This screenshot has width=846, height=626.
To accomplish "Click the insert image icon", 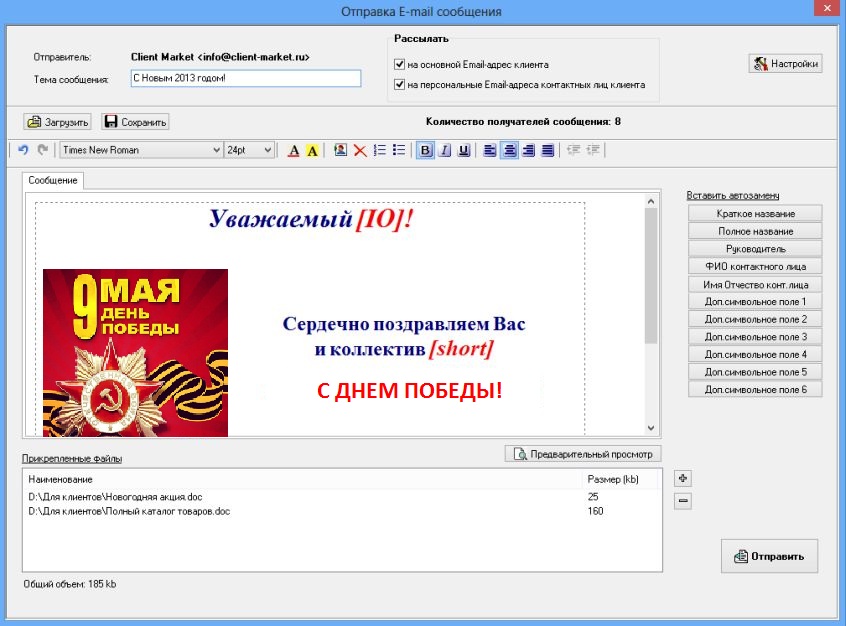I will (x=340, y=150).
